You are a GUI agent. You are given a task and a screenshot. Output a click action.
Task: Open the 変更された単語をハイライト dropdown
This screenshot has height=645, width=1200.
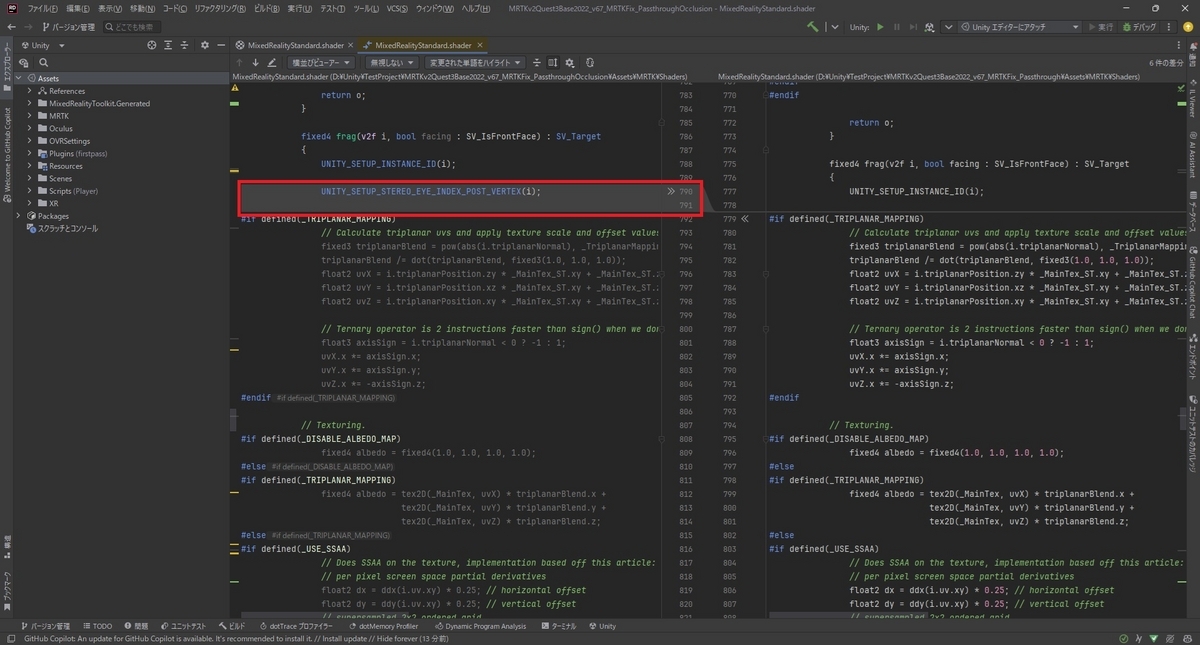point(475,62)
